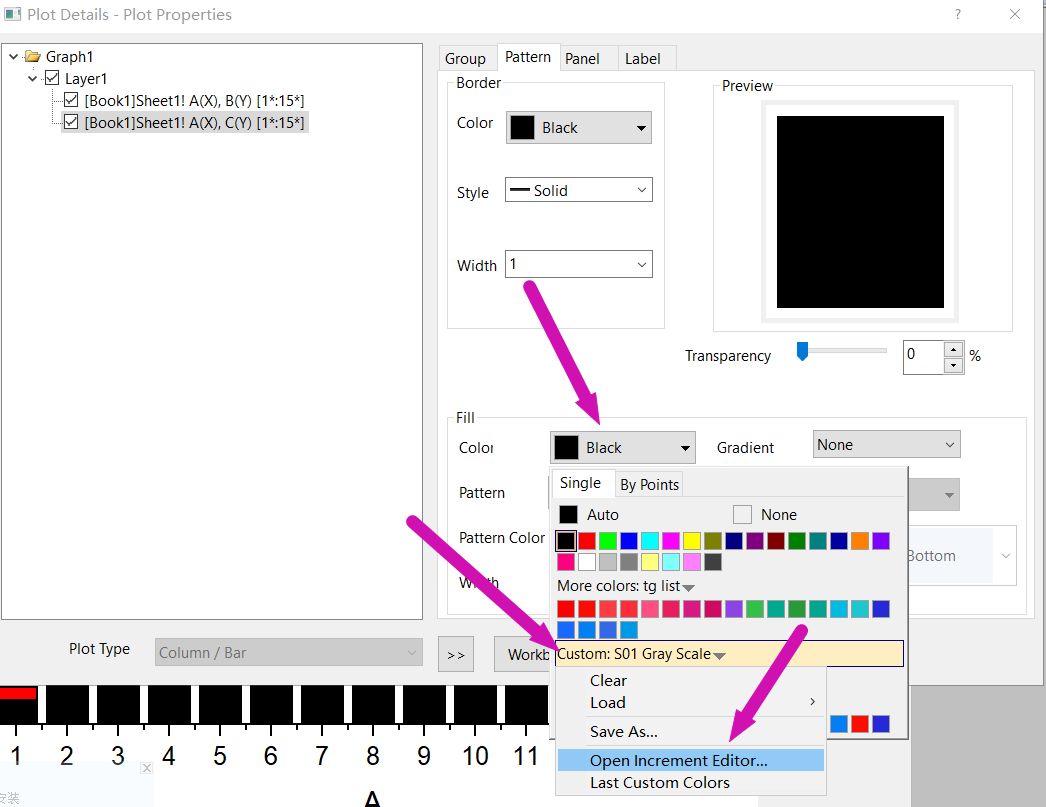Open the Border Color dropdown
1046x807 pixels.
578,127
